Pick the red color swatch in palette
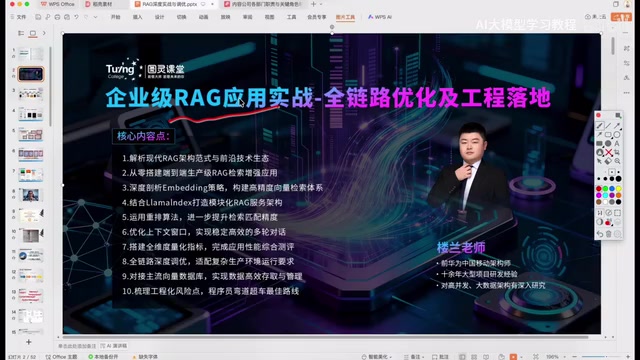 coord(599,189)
